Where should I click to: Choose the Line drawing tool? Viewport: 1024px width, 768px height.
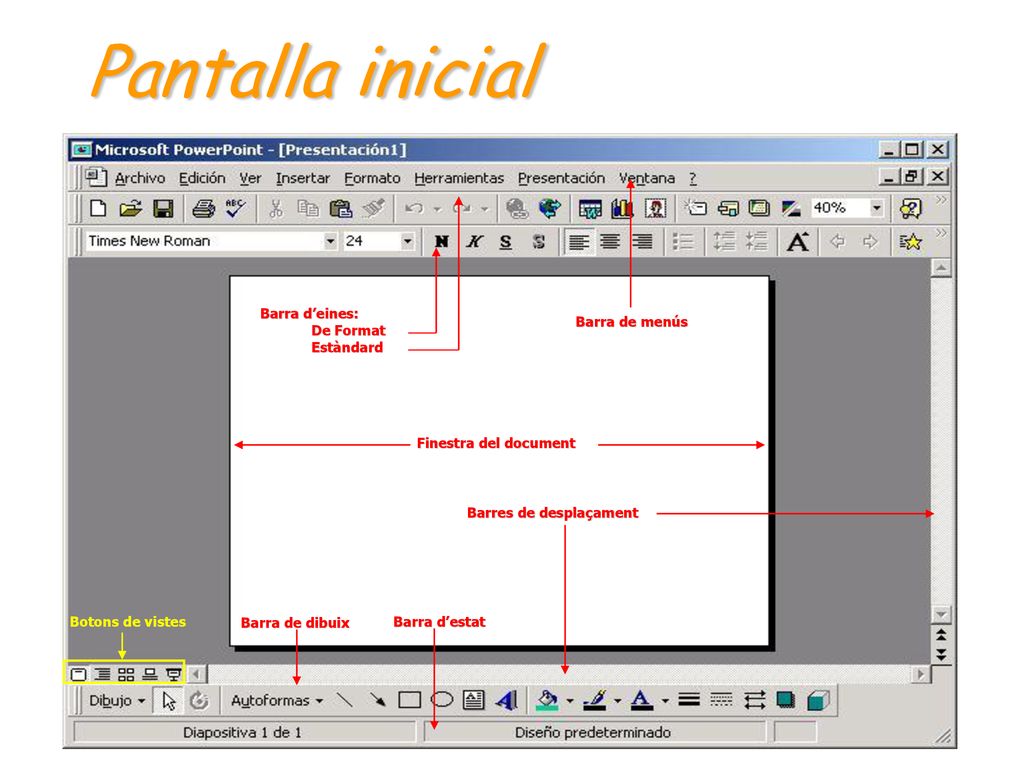coord(344,701)
